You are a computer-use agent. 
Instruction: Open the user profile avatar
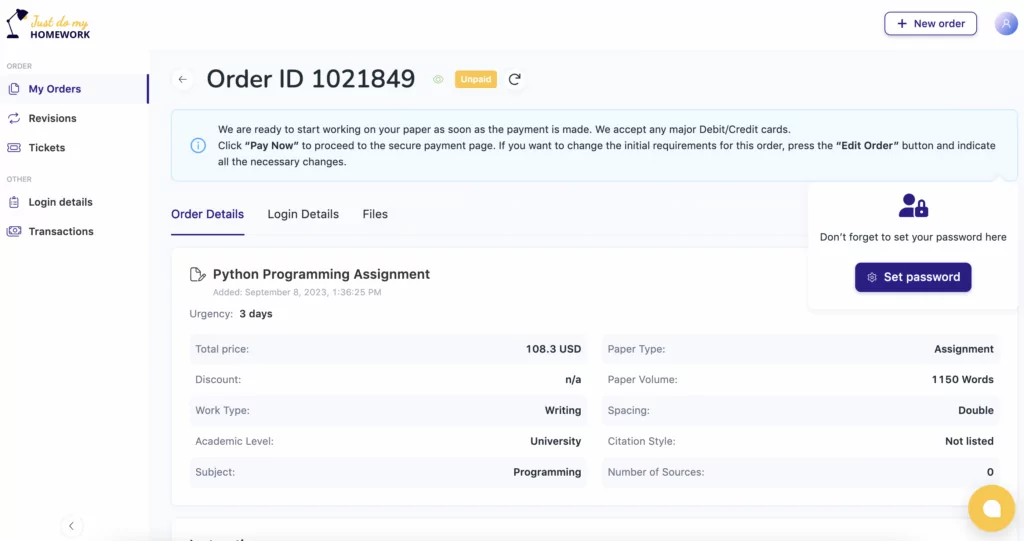tap(1006, 24)
